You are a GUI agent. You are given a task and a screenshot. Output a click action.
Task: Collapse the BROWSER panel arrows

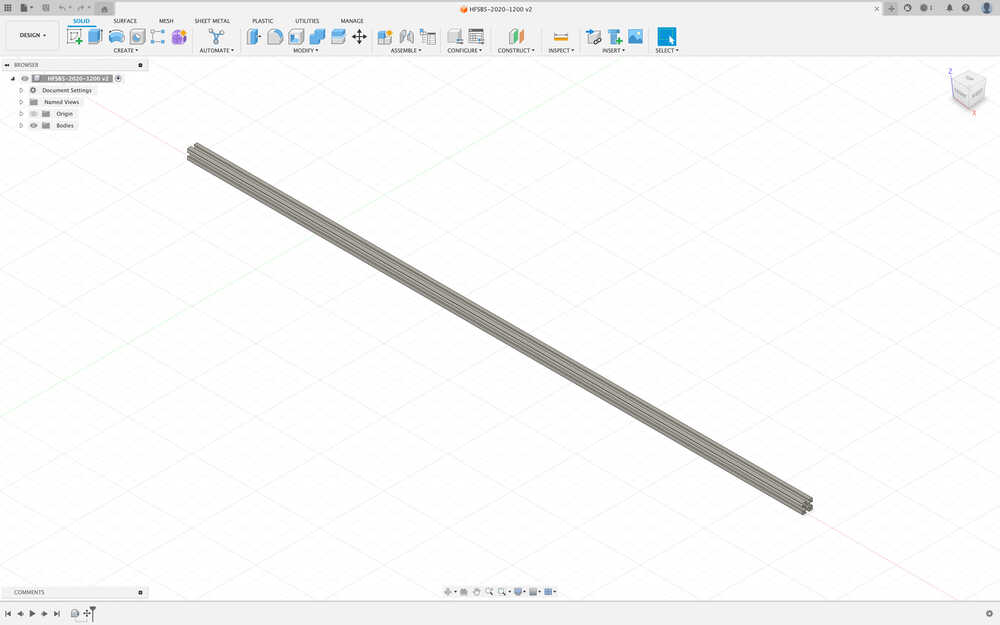click(7, 65)
